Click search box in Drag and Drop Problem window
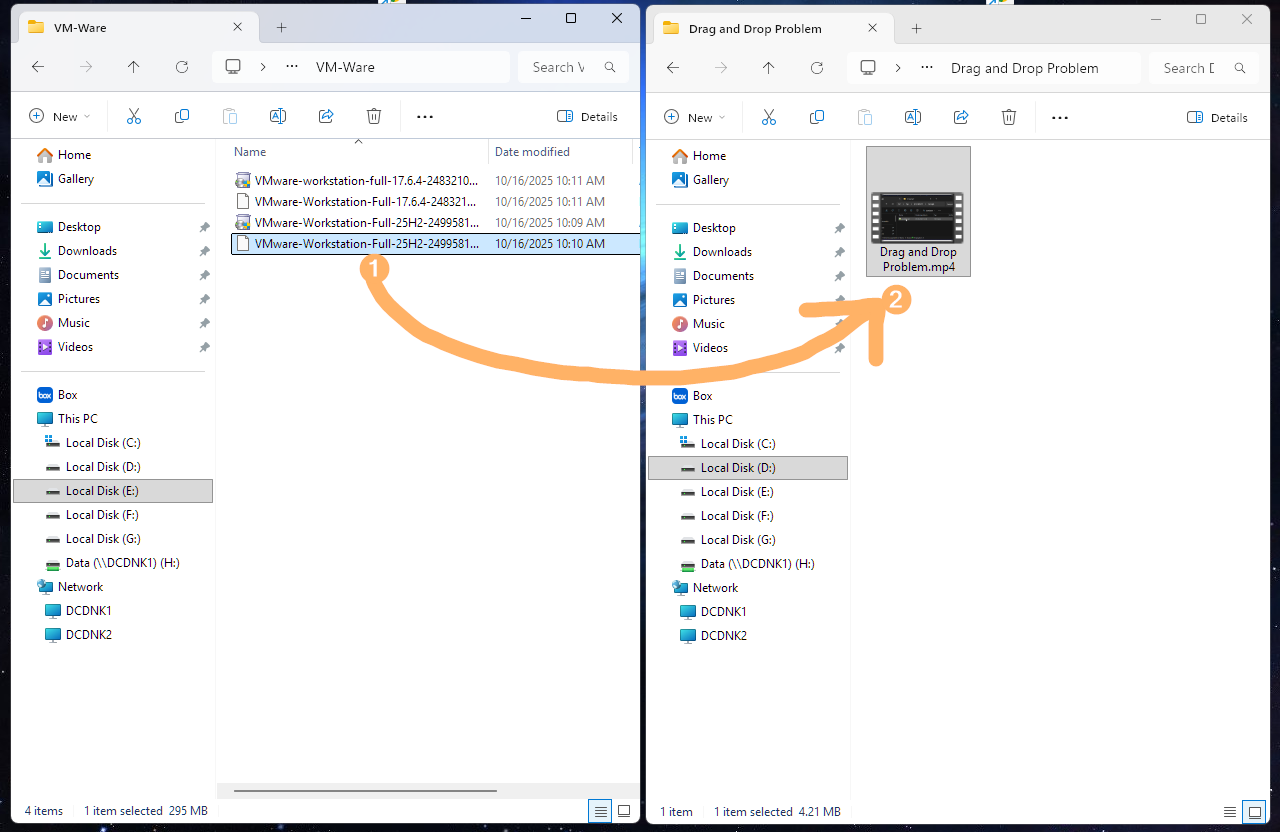Screen dimensions: 1280x832 [1205, 68]
